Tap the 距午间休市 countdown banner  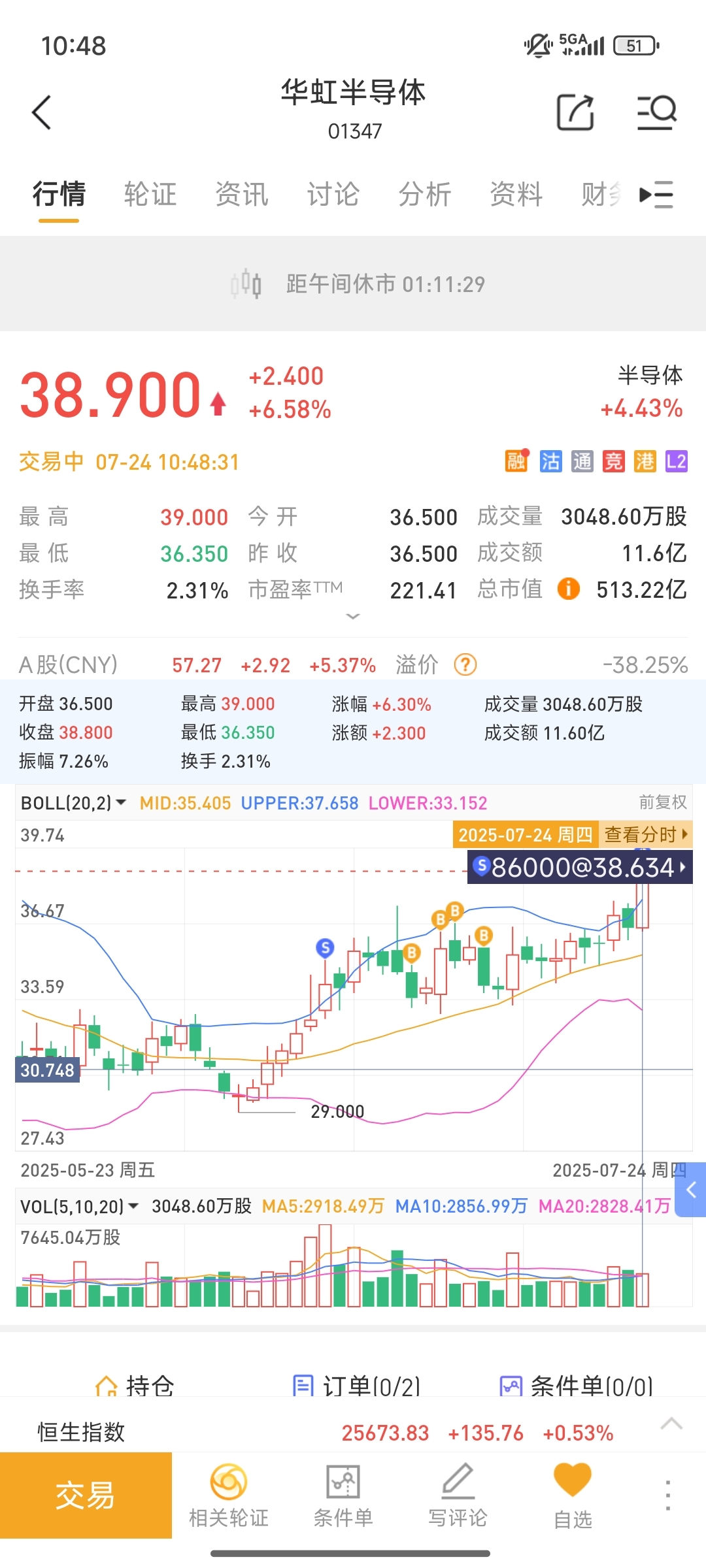coord(353,284)
